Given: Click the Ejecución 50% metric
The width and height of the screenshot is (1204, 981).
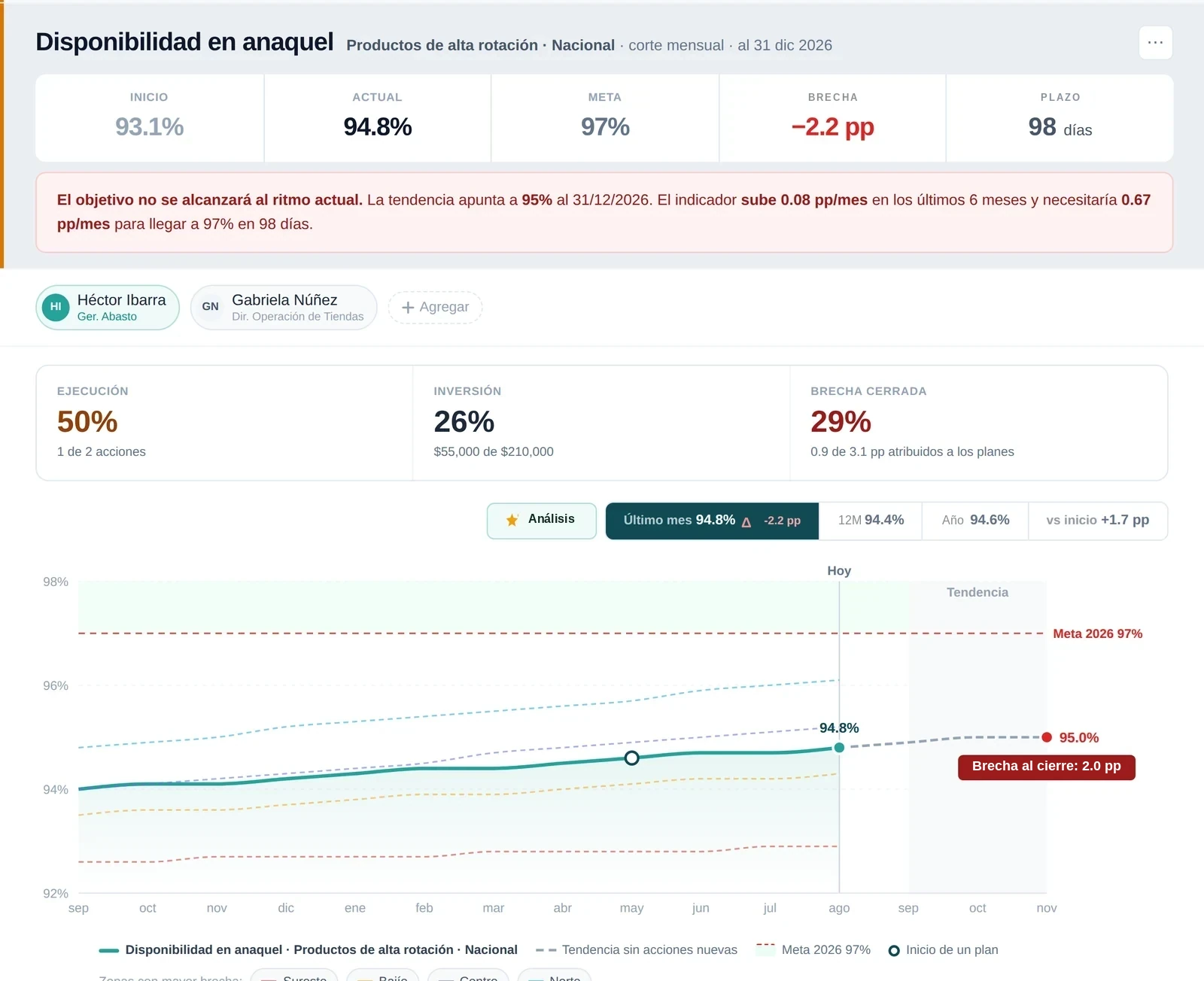Looking at the screenshot, I should [224, 423].
